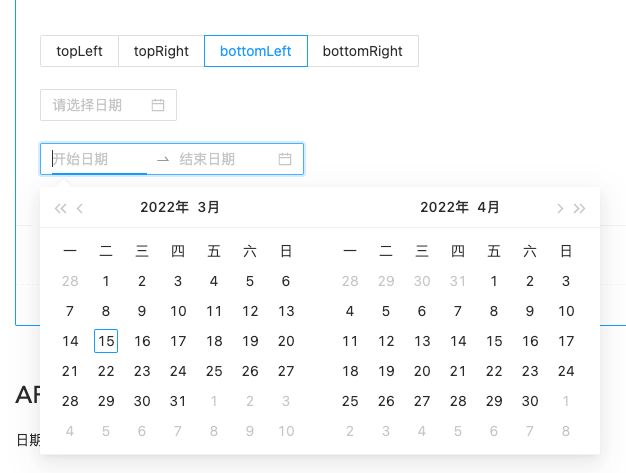Pick greyed February 28 in March panel
626x473 pixels.
[x=70, y=281]
